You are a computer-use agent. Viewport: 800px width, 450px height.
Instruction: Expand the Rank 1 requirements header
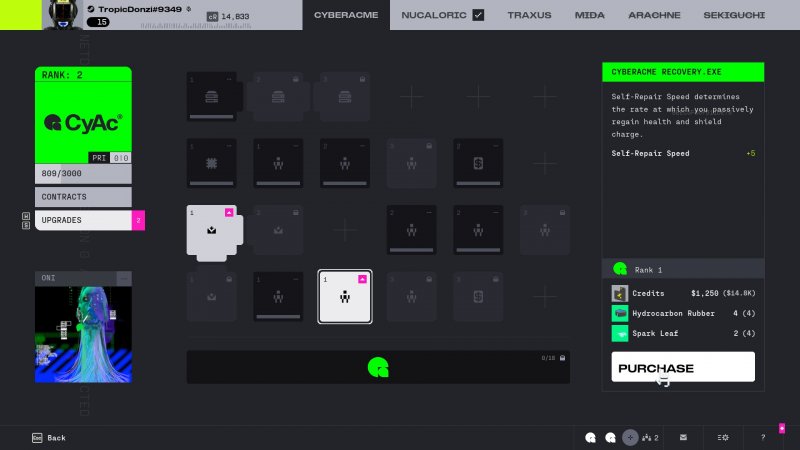(683, 269)
